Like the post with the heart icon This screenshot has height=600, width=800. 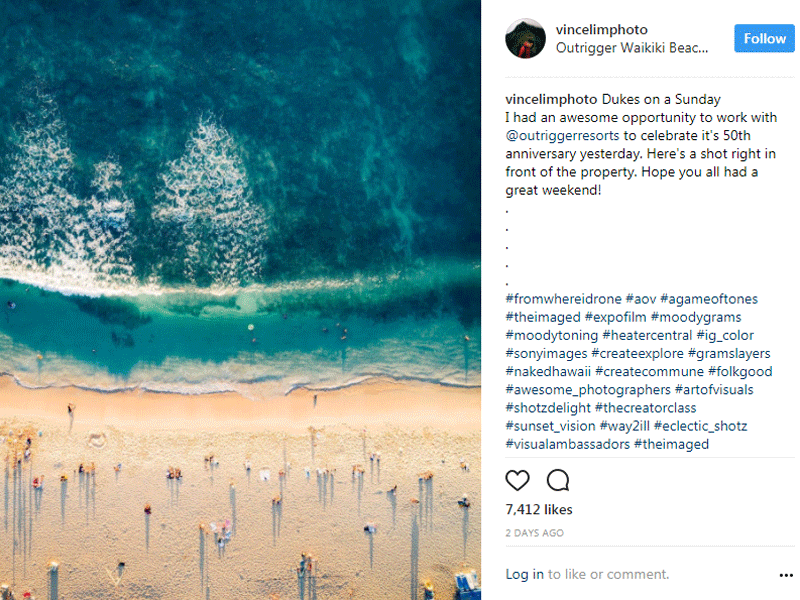coord(517,480)
